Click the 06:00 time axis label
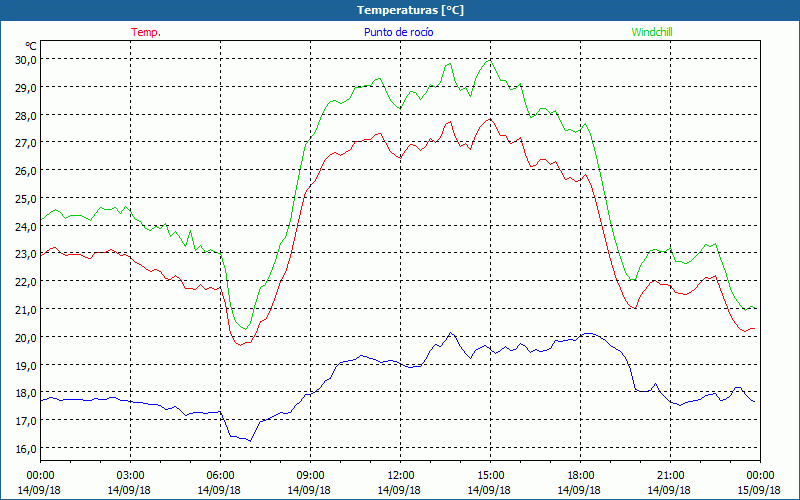 [220, 476]
